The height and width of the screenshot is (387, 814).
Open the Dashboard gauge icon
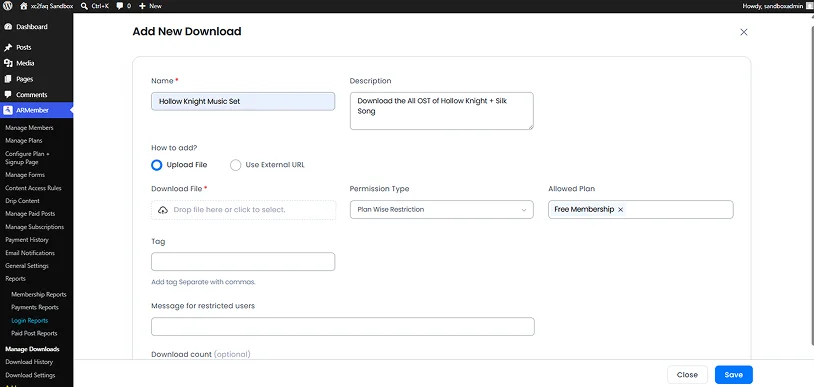point(8,26)
